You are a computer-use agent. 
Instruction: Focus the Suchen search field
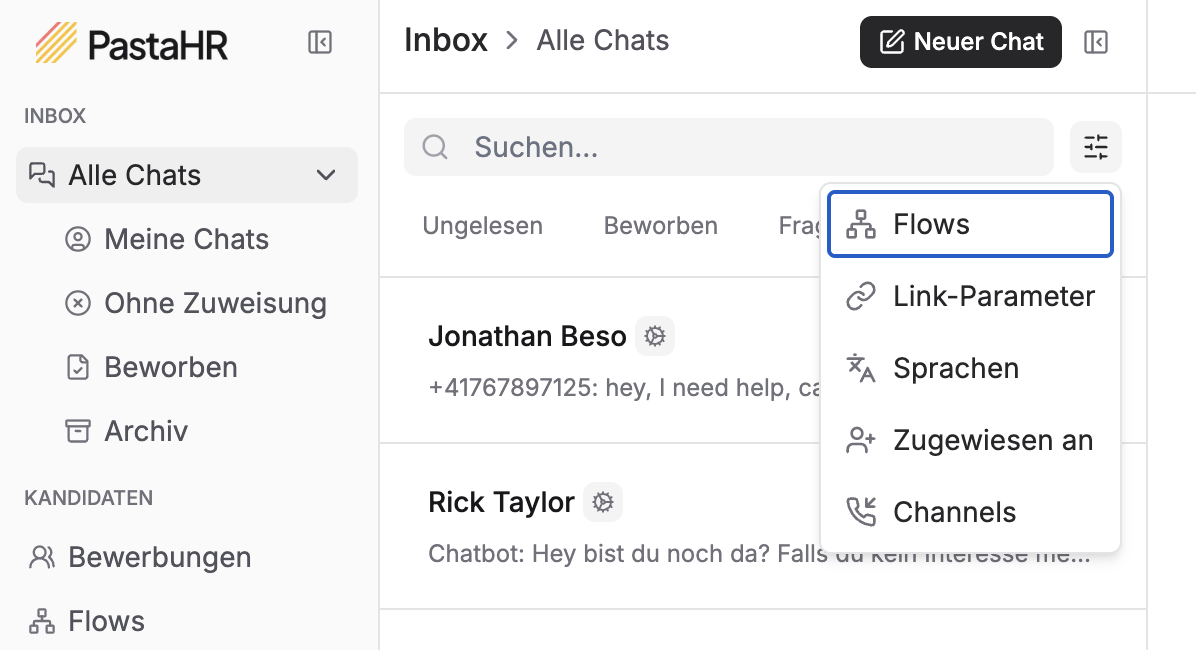750,147
